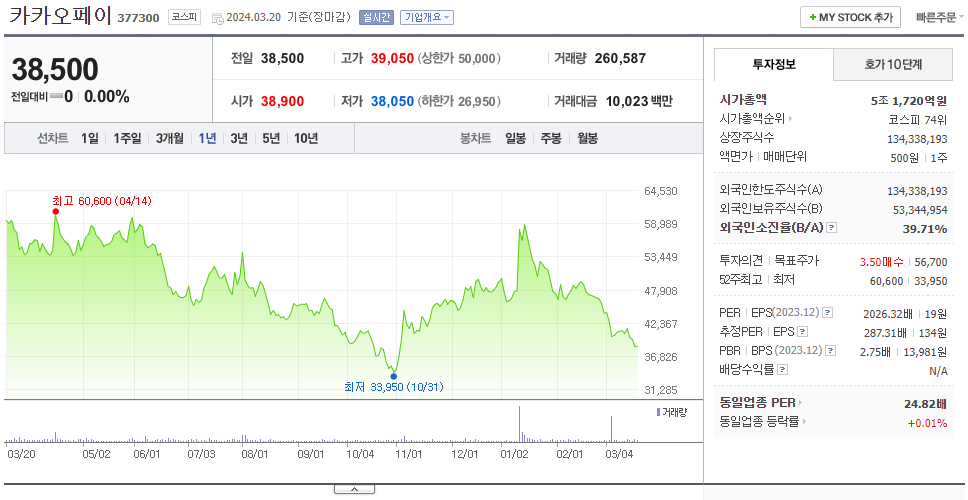Open help icon next to PER EPS(2023.12)
968x500 pixels.
828,313
